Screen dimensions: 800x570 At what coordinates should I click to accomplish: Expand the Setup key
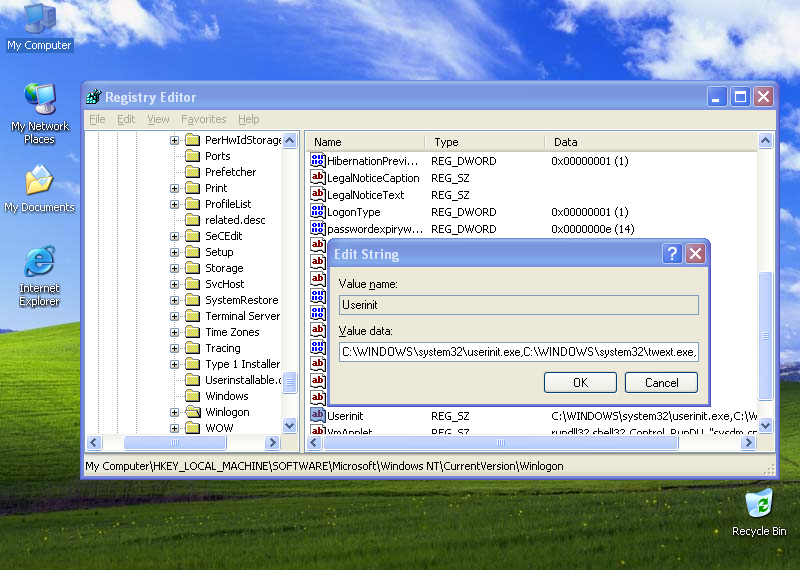tap(174, 252)
